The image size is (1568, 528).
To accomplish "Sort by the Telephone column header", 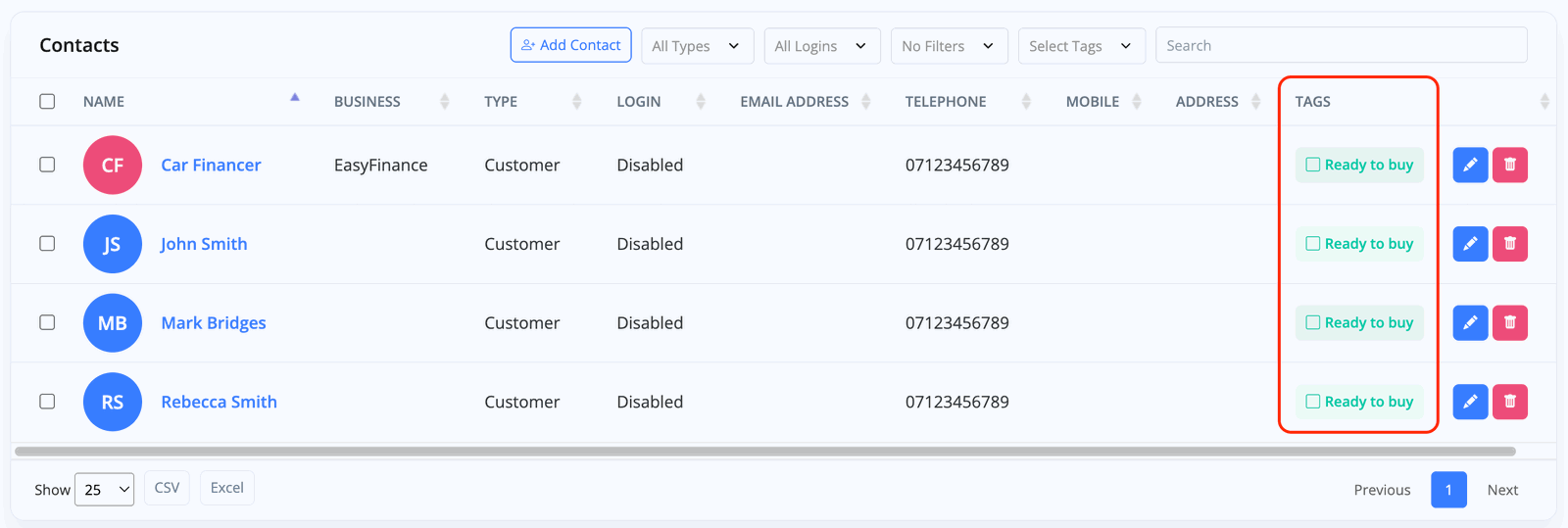I will [946, 102].
